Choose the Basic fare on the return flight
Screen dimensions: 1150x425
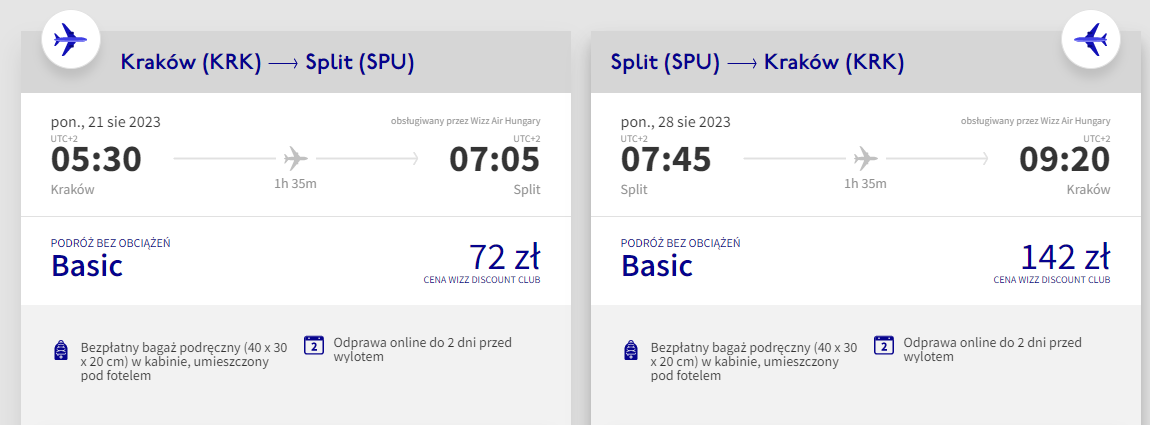tap(656, 265)
